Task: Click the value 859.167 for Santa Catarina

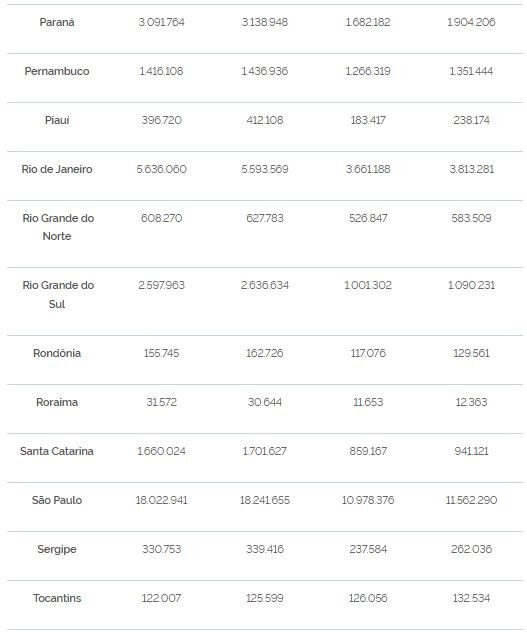Action: point(368,451)
